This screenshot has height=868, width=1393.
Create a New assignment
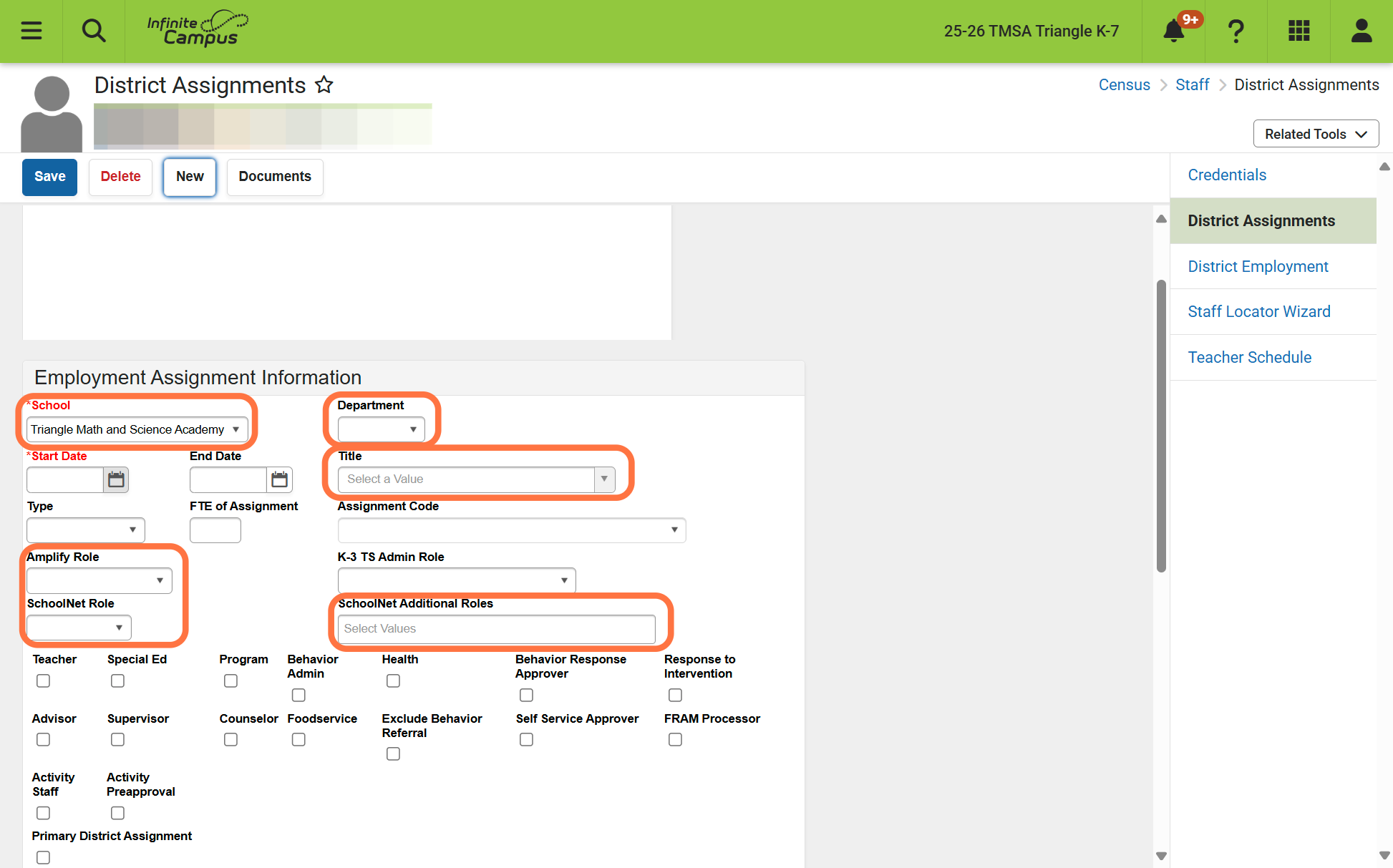[x=190, y=177]
